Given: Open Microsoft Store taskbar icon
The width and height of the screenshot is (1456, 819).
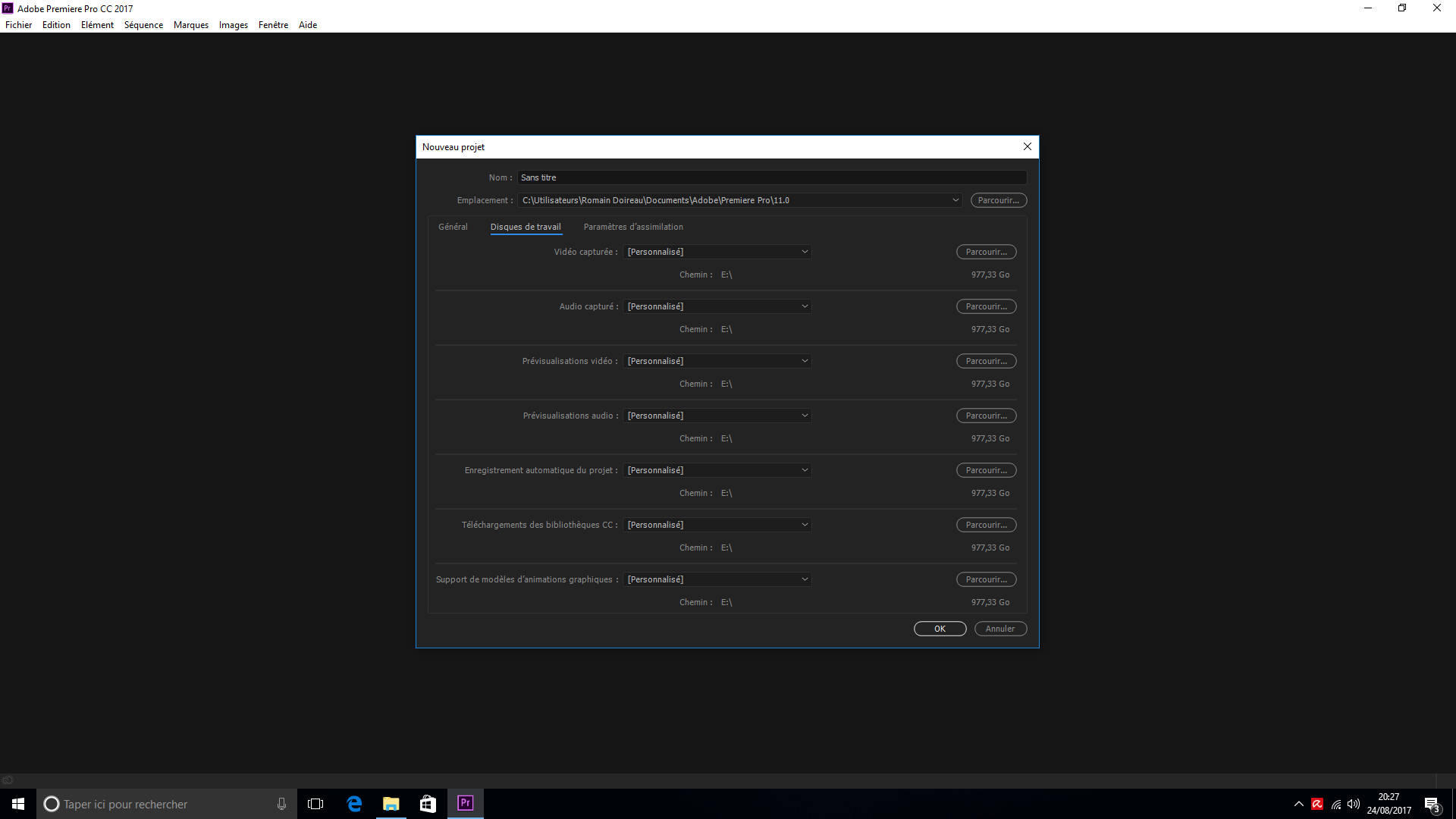Looking at the screenshot, I should pos(428,804).
